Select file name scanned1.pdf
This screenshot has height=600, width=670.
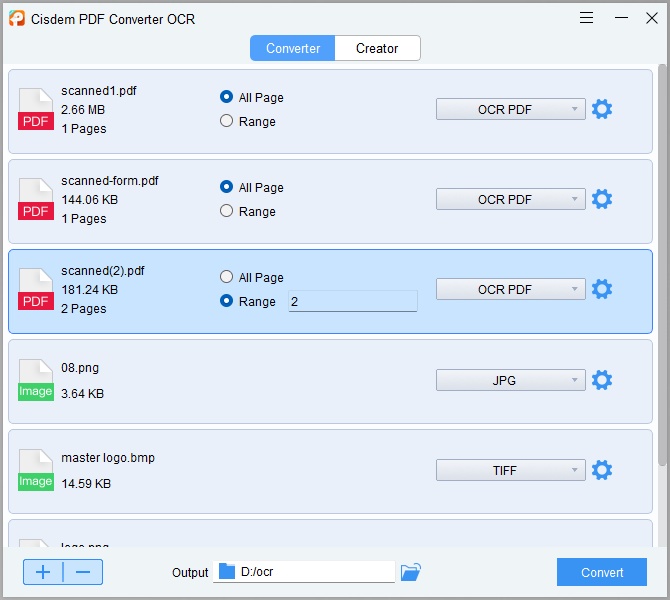tap(99, 91)
